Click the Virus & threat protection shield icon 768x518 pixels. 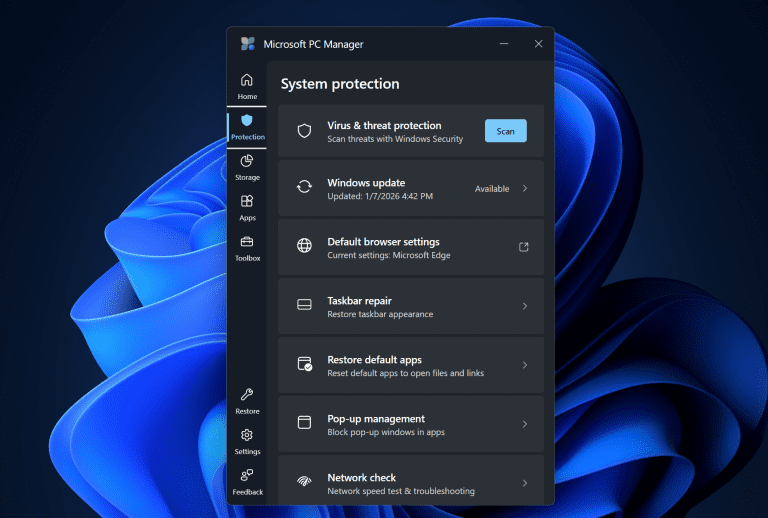(304, 131)
